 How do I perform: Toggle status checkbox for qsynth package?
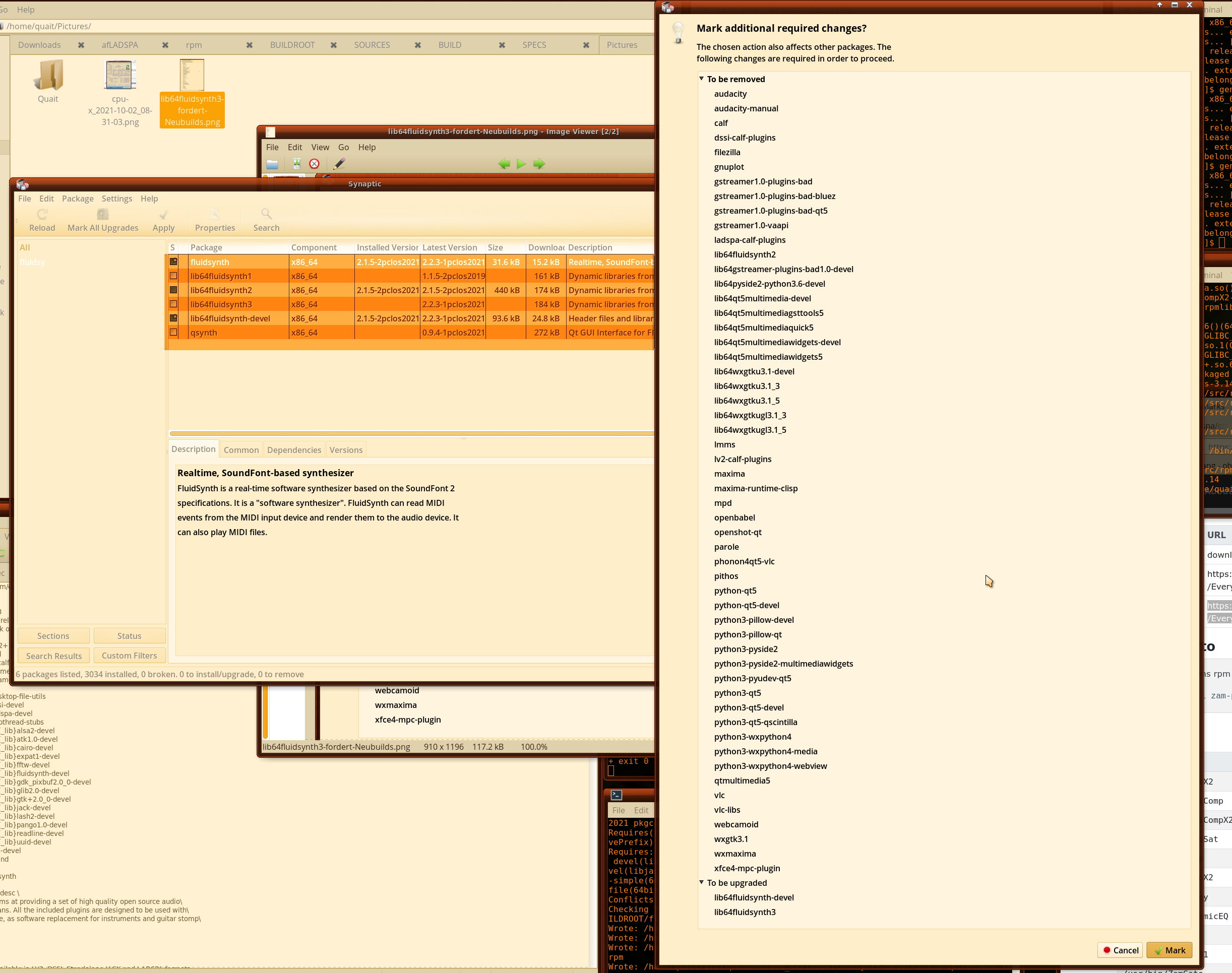[x=174, y=333]
